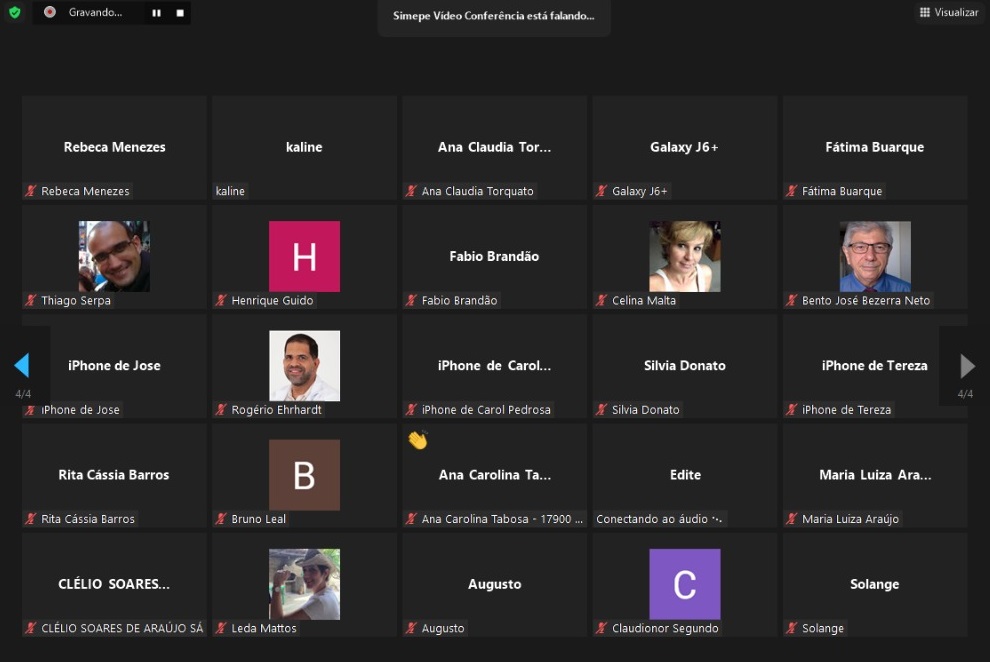Click muted mic icon beside Solange
990x662 pixels.
pyautogui.click(x=792, y=628)
